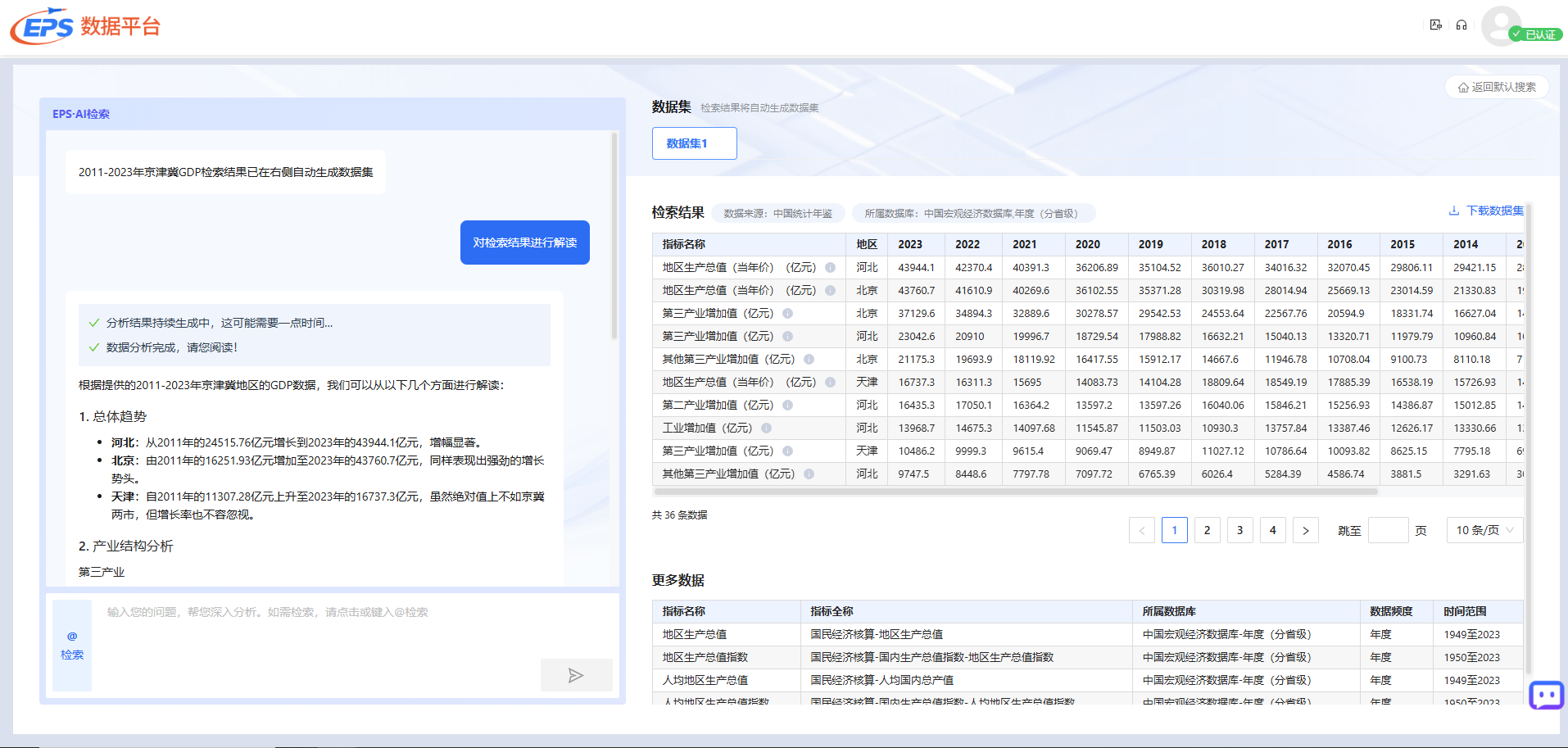Screen dimensions: 1568x748
Task: Open the 10 条/页 page size dropdown
Action: 1484,530
